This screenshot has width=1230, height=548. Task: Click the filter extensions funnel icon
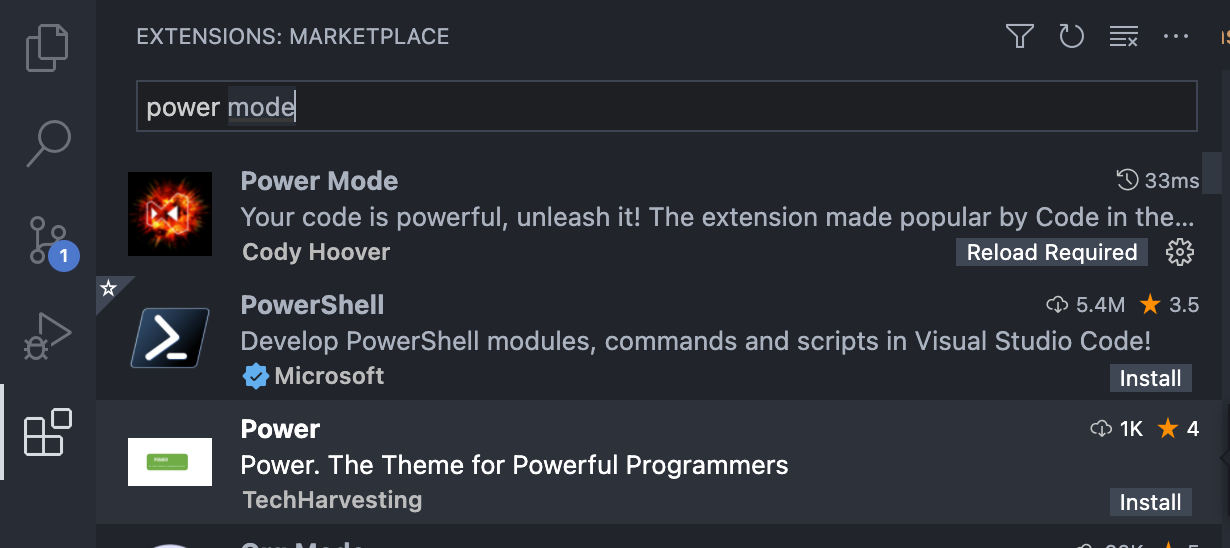click(1019, 37)
